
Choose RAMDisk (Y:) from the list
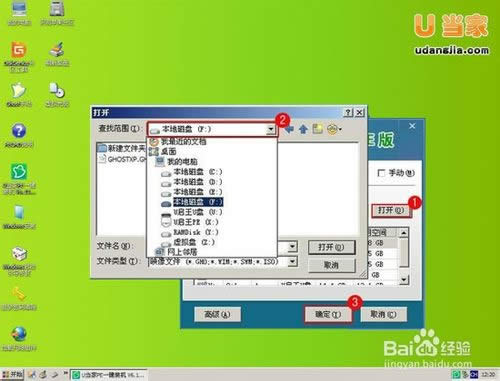[190, 232]
